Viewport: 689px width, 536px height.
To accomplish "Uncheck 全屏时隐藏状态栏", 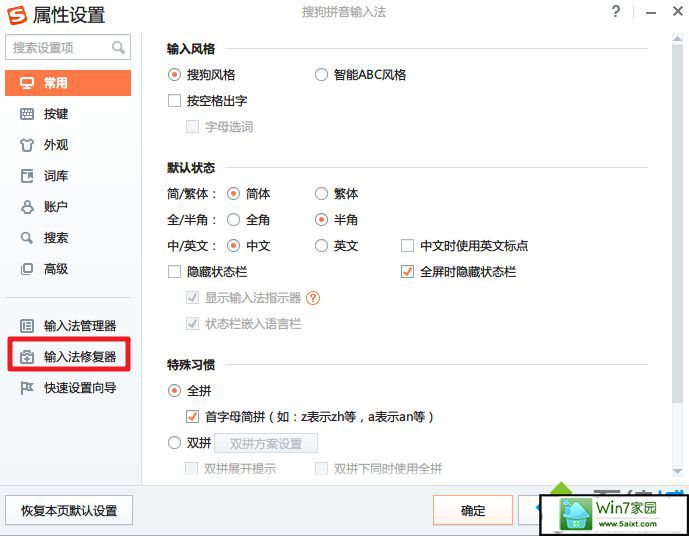I will pyautogui.click(x=407, y=272).
